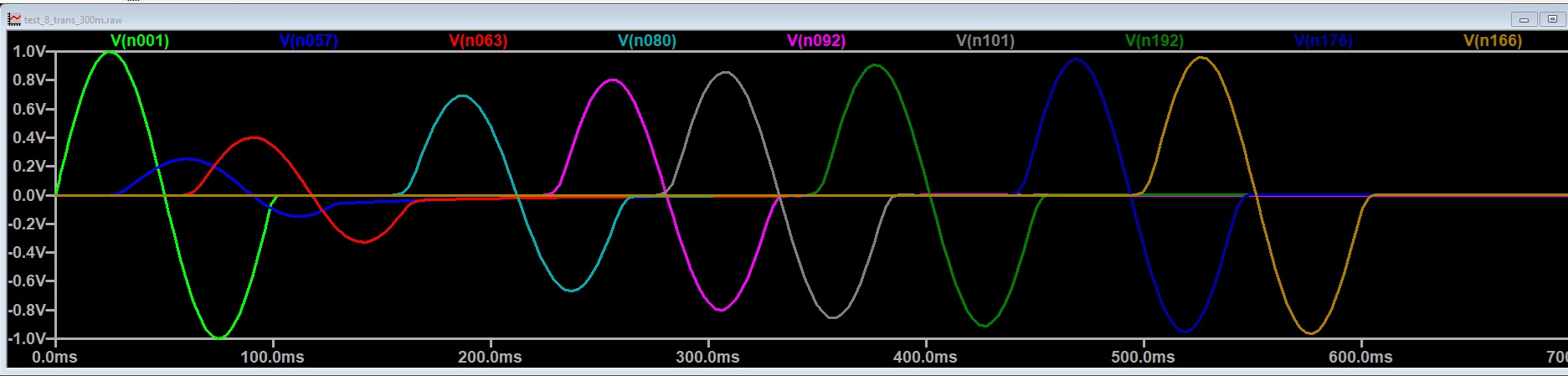
Task: Click the 300.0ms time axis label
Action: tap(707, 358)
